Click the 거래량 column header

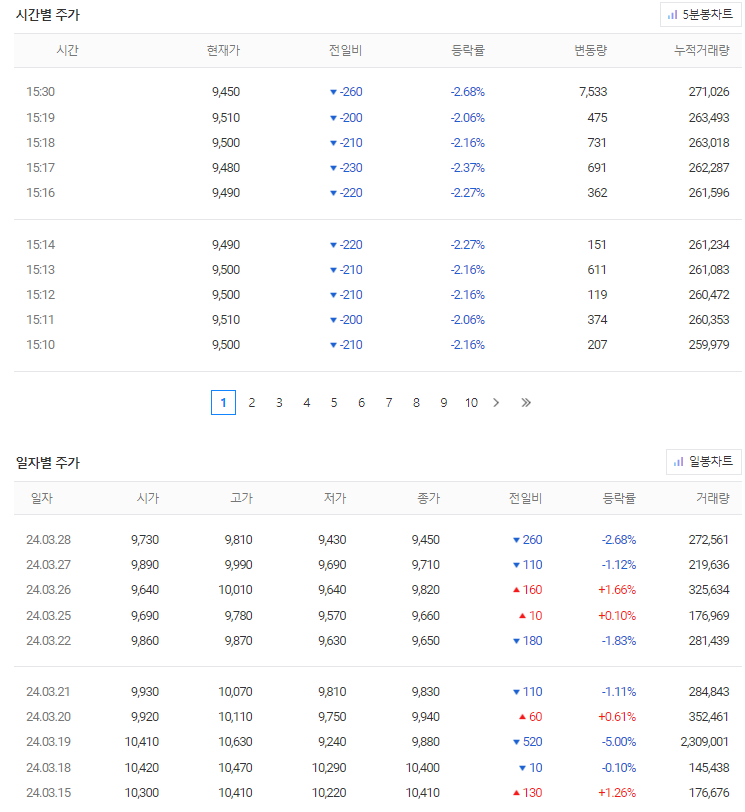(712, 498)
